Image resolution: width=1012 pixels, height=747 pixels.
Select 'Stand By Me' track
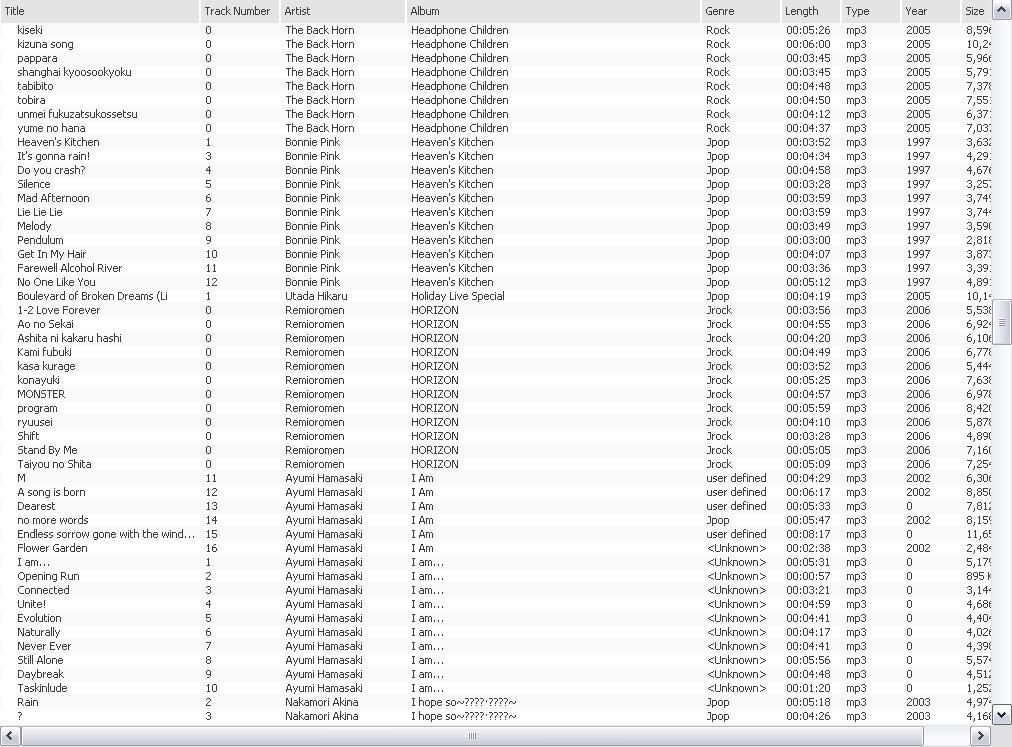click(x=47, y=450)
